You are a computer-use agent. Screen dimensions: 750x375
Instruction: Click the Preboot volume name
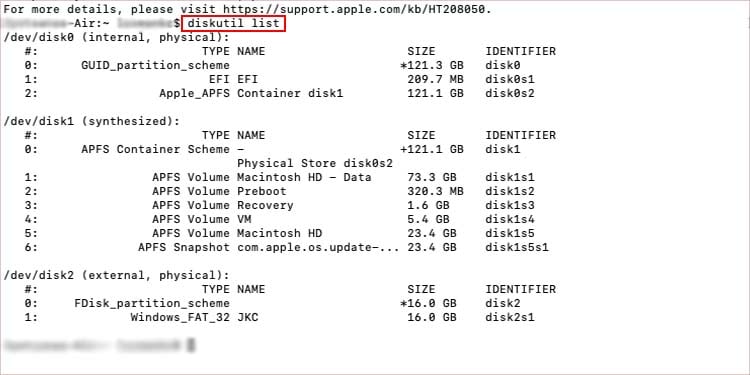pyautogui.click(x=262, y=191)
